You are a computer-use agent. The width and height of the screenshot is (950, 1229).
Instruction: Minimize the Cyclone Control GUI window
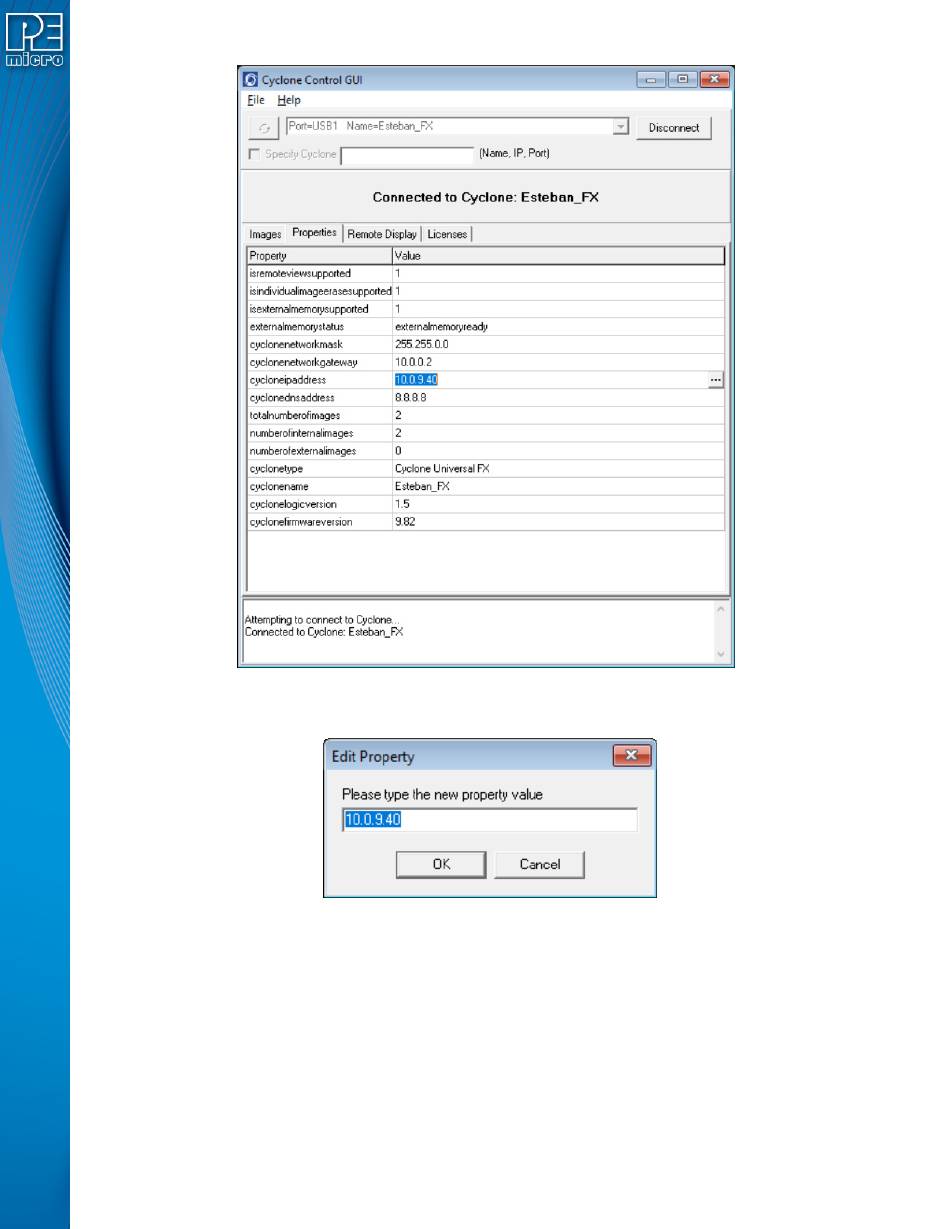pos(651,79)
